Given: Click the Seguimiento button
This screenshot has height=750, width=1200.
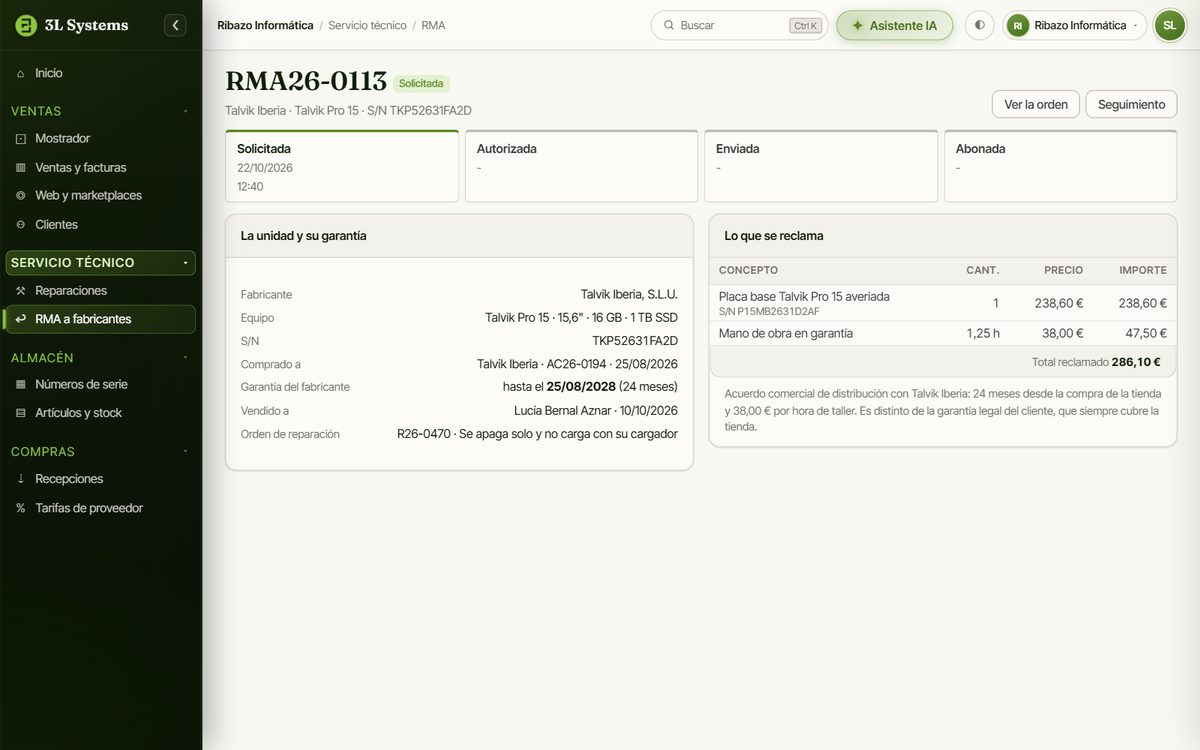Looking at the screenshot, I should coord(1131,104).
